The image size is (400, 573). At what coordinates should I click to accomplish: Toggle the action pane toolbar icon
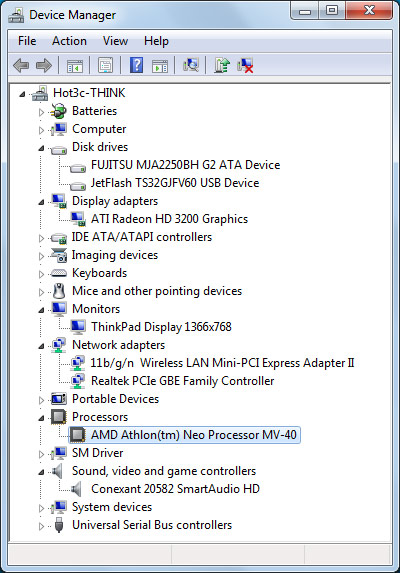[160, 66]
